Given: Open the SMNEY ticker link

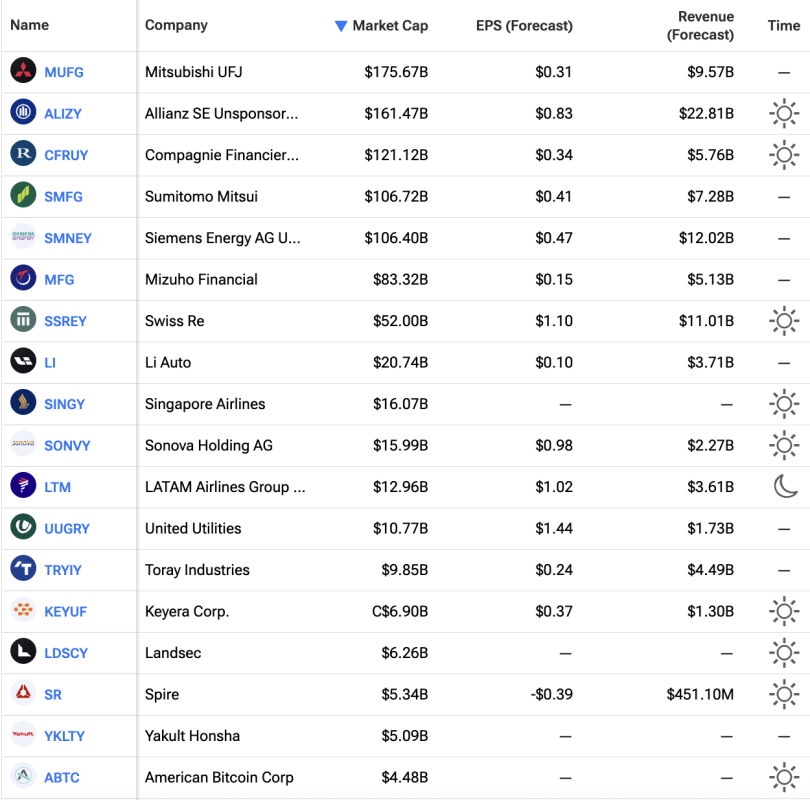Looking at the screenshot, I should click(x=68, y=238).
